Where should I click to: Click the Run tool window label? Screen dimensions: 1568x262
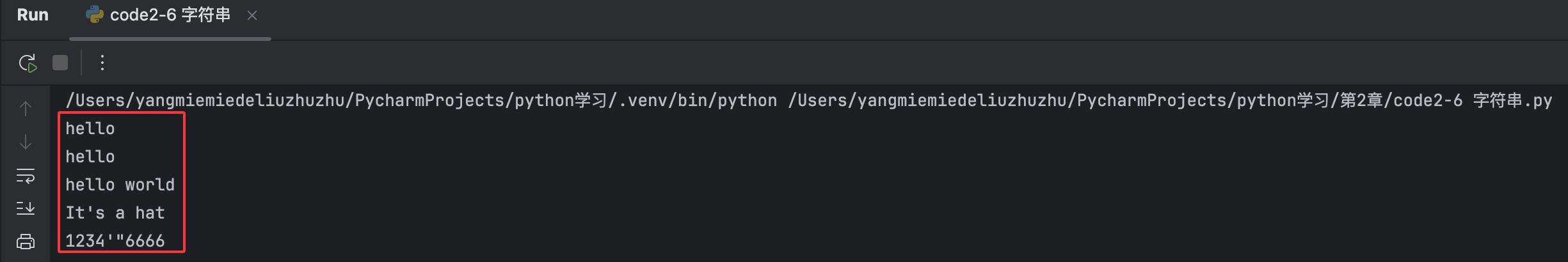point(33,15)
